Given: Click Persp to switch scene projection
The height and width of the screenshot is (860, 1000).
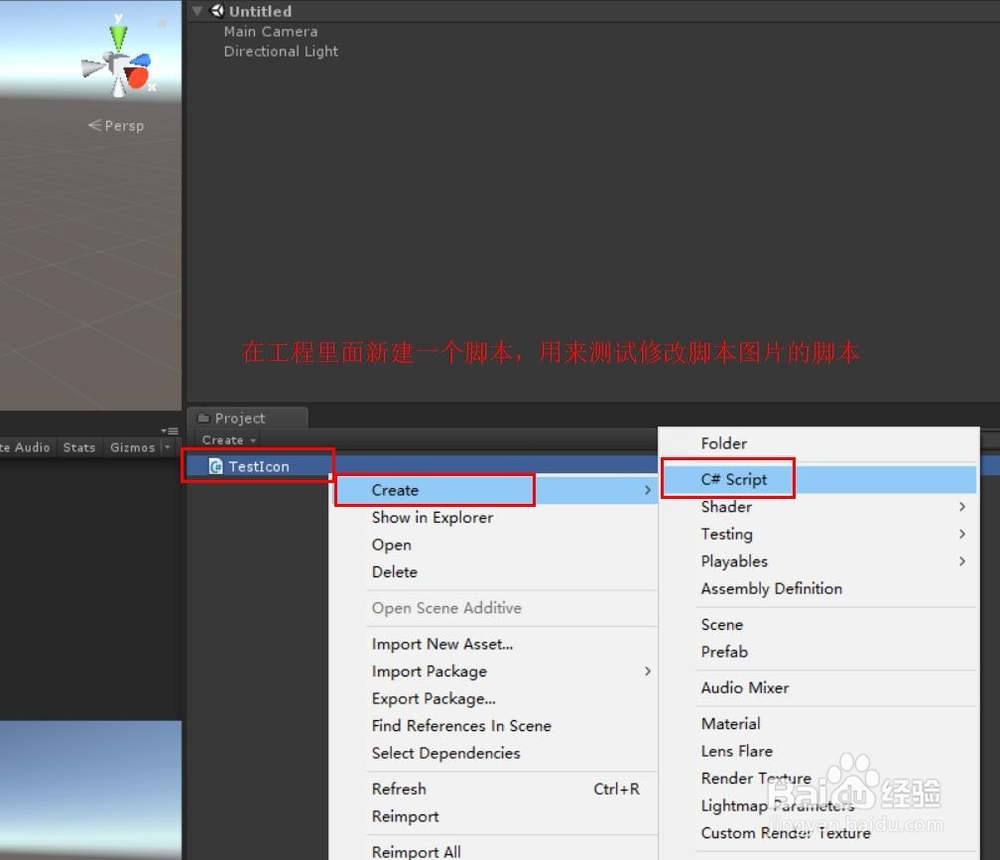Looking at the screenshot, I should [x=122, y=125].
